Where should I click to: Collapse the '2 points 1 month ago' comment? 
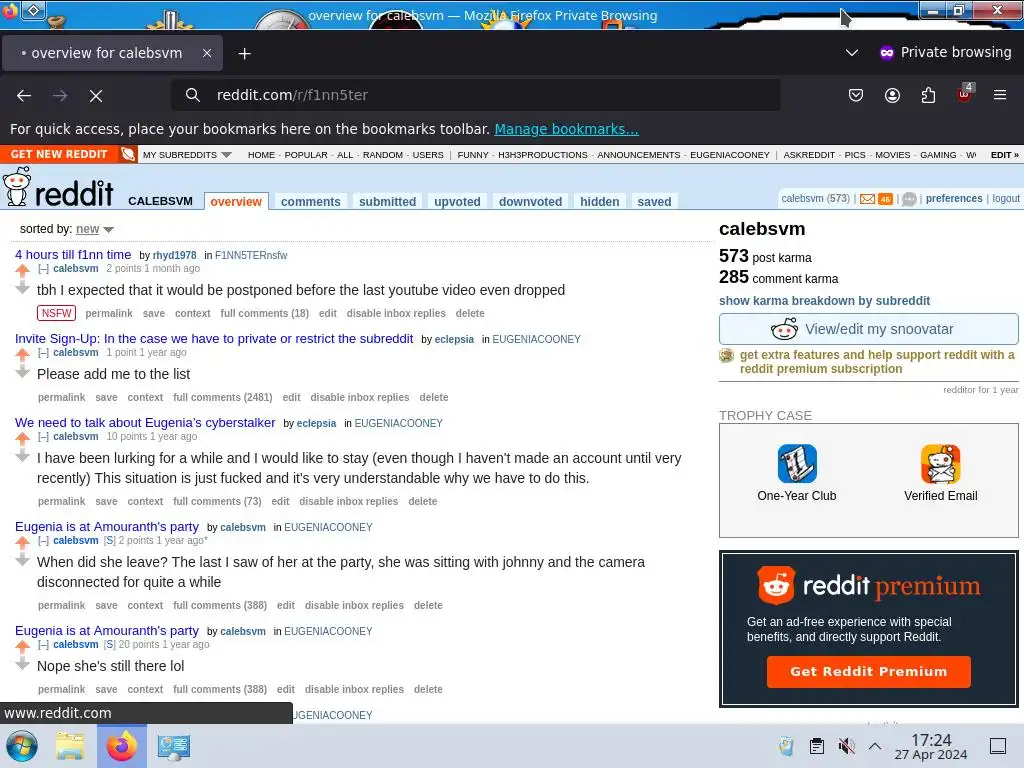pyautogui.click(x=43, y=268)
